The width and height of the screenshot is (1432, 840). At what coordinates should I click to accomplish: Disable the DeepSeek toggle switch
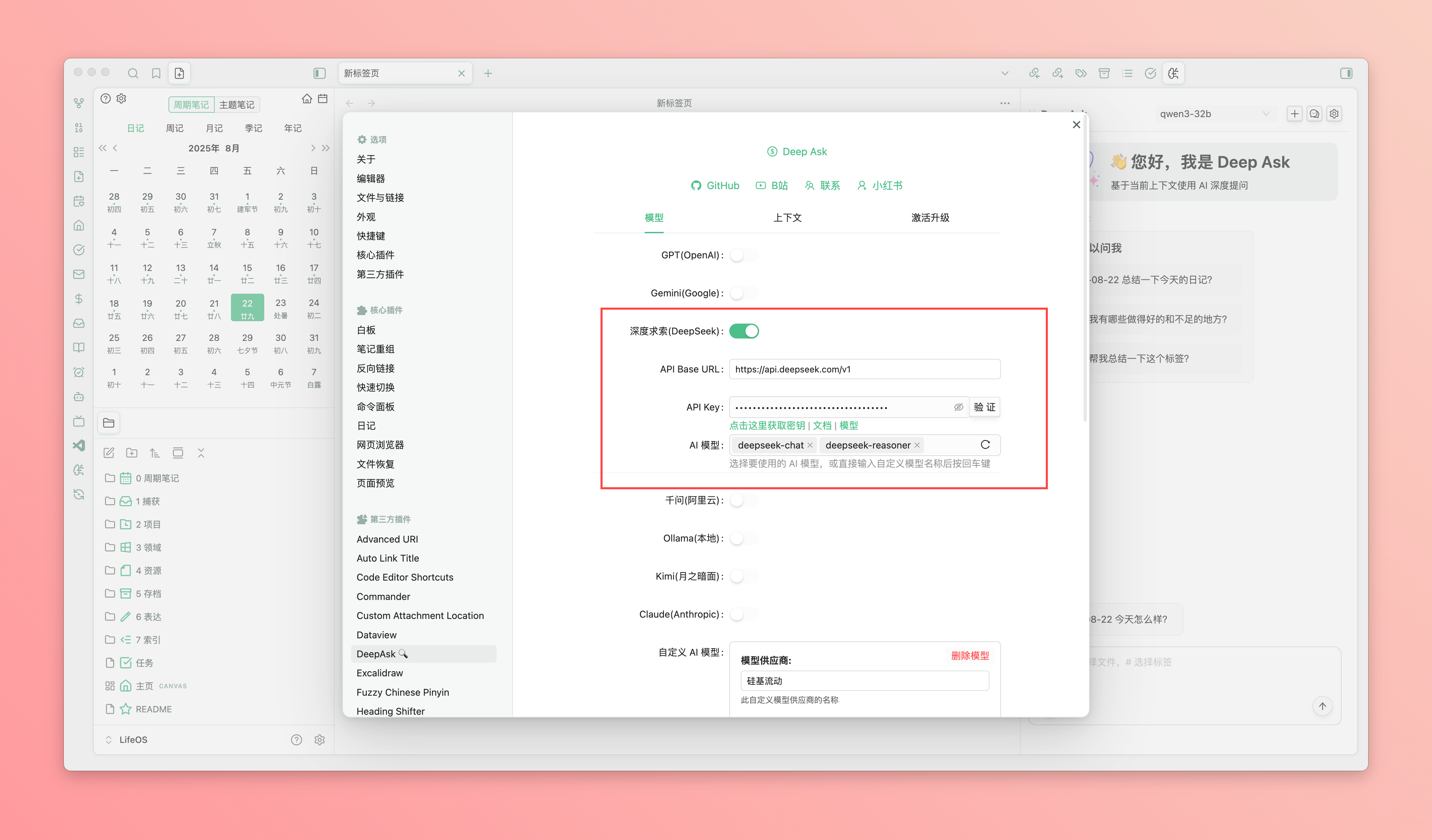click(744, 331)
